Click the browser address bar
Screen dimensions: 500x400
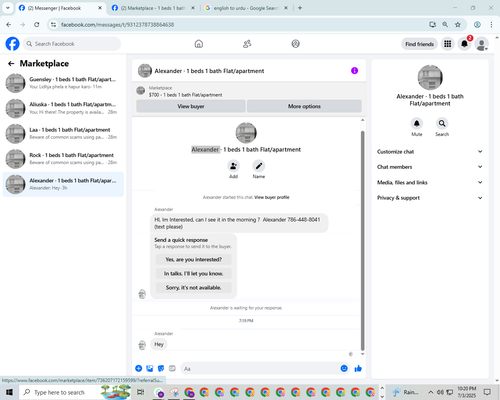tap(240, 25)
